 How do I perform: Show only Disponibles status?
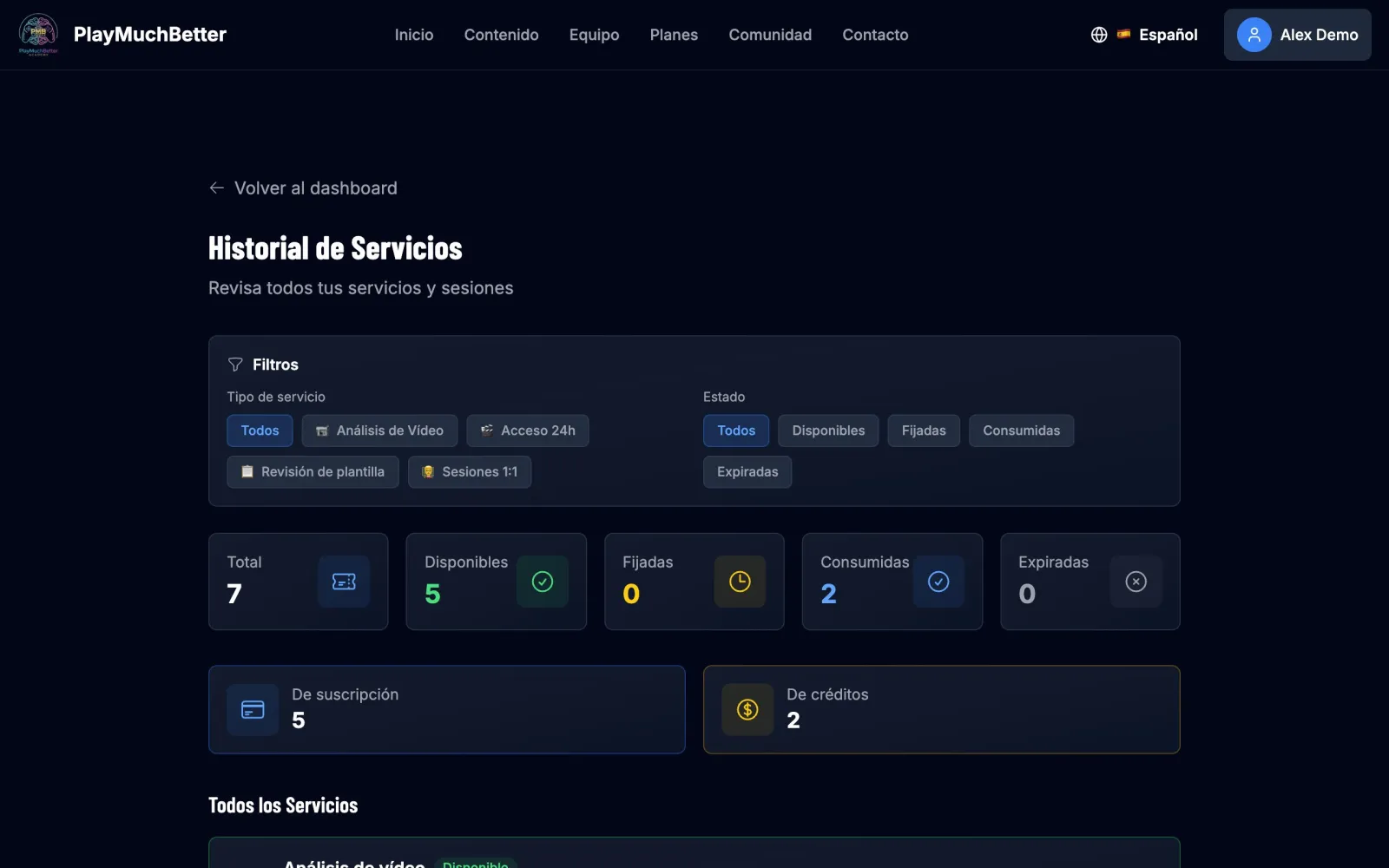(828, 431)
